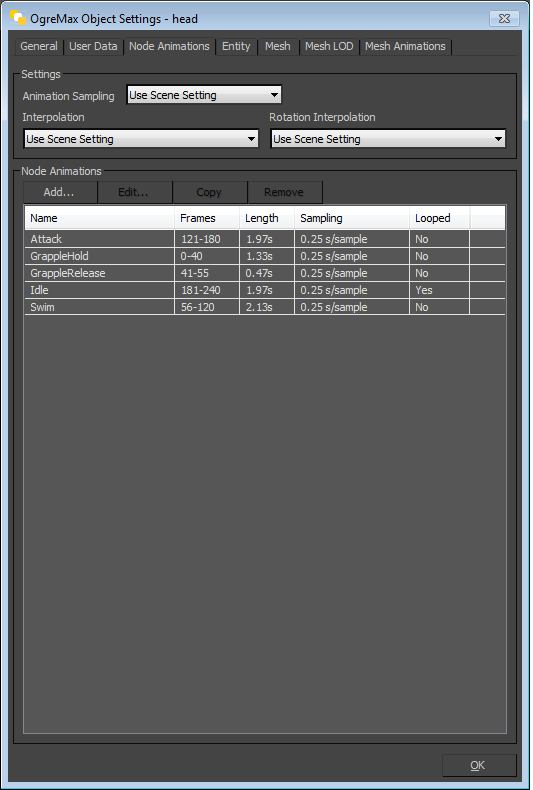Switch to the User Data tab
The image size is (533, 790).
point(93,46)
